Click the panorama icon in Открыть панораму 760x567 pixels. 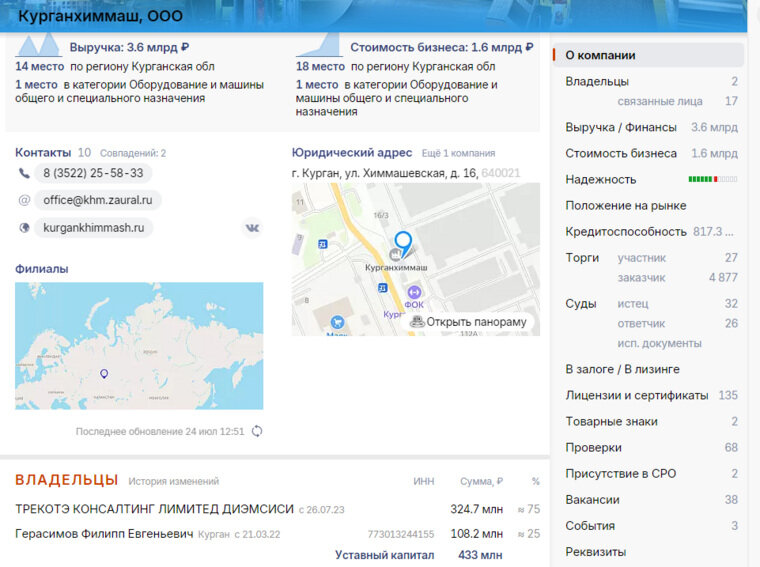pos(417,322)
